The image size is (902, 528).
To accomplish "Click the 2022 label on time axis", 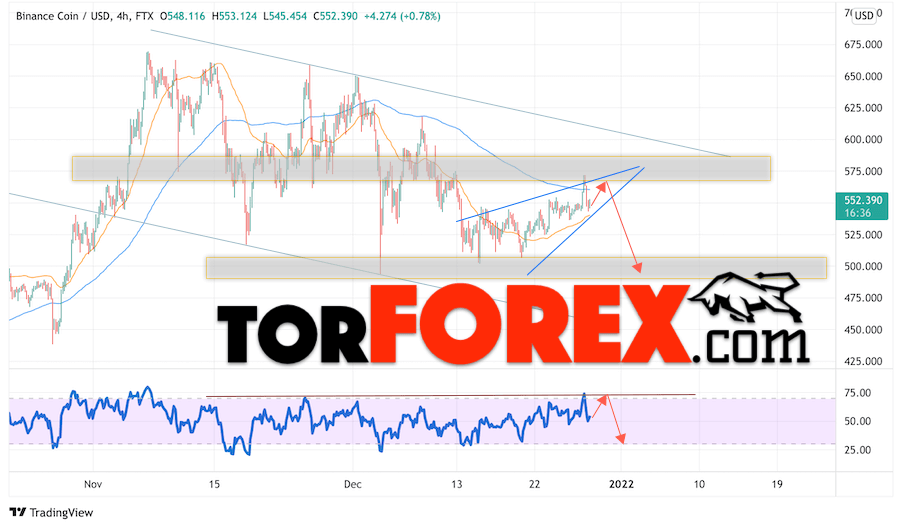I will [x=621, y=484].
